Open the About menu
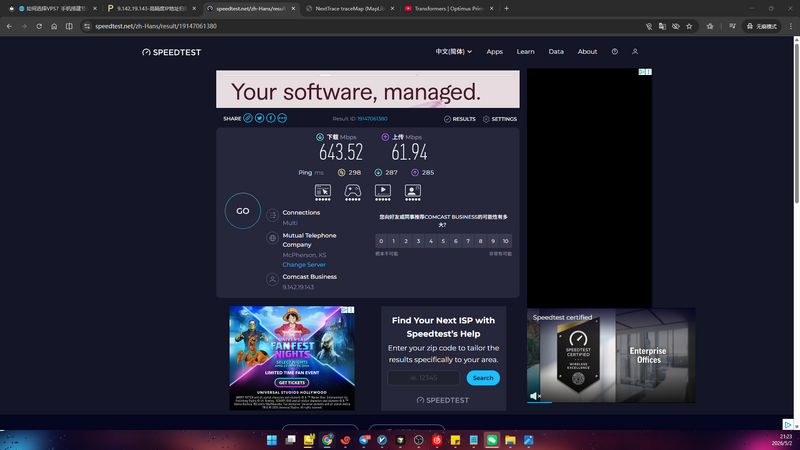This screenshot has width=800, height=450. 587,52
